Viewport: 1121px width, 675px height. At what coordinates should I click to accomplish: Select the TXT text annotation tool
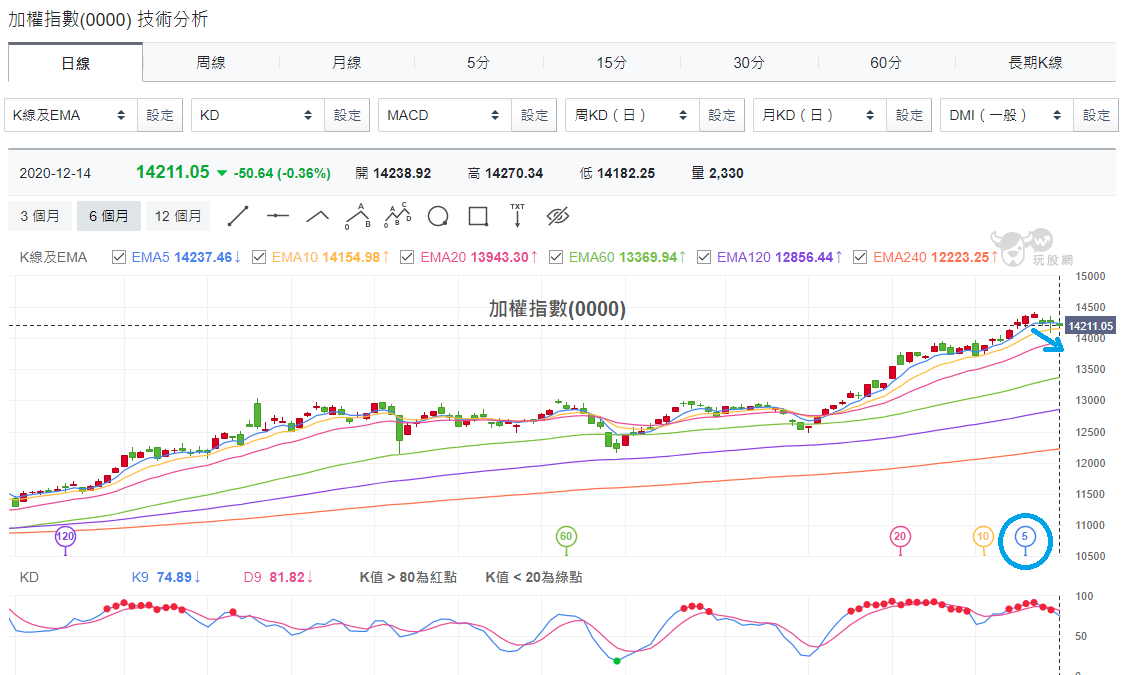(x=518, y=216)
